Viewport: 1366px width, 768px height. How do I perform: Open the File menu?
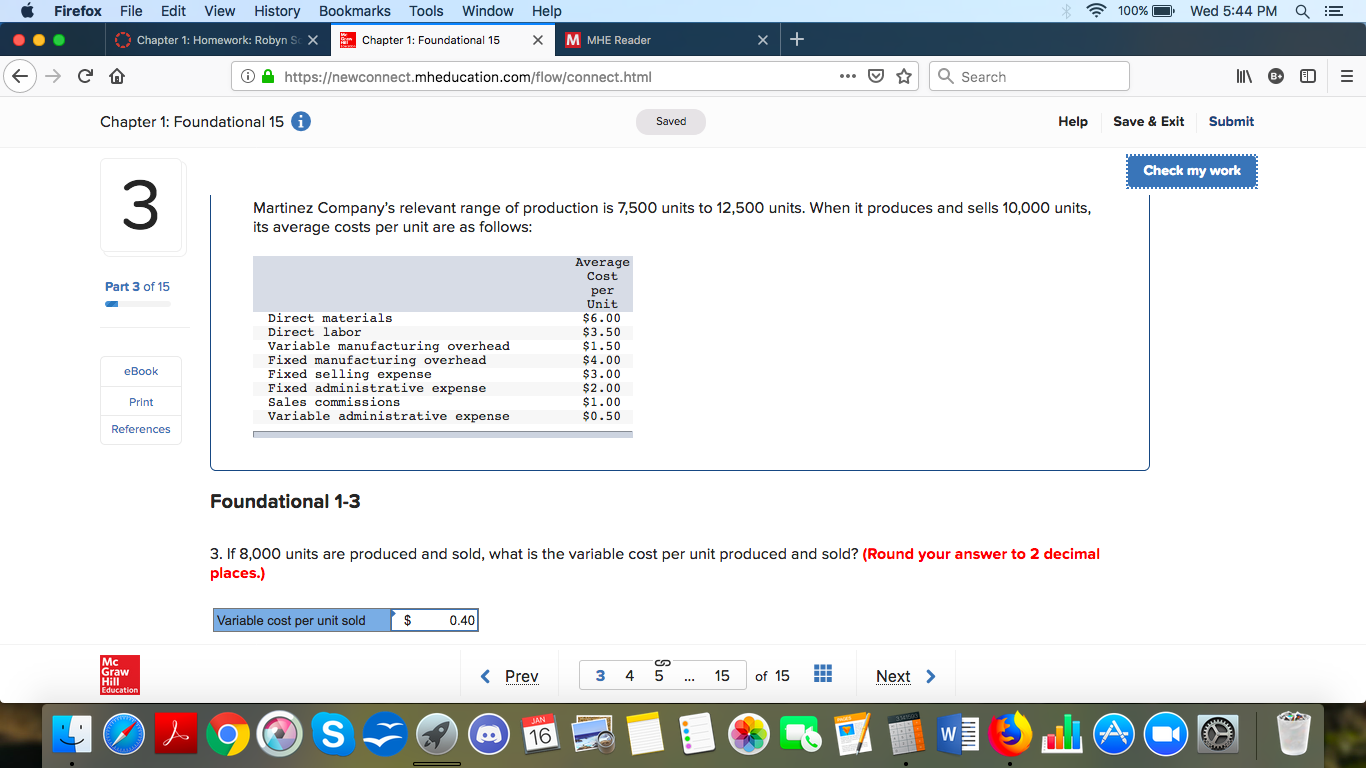pyautogui.click(x=131, y=11)
